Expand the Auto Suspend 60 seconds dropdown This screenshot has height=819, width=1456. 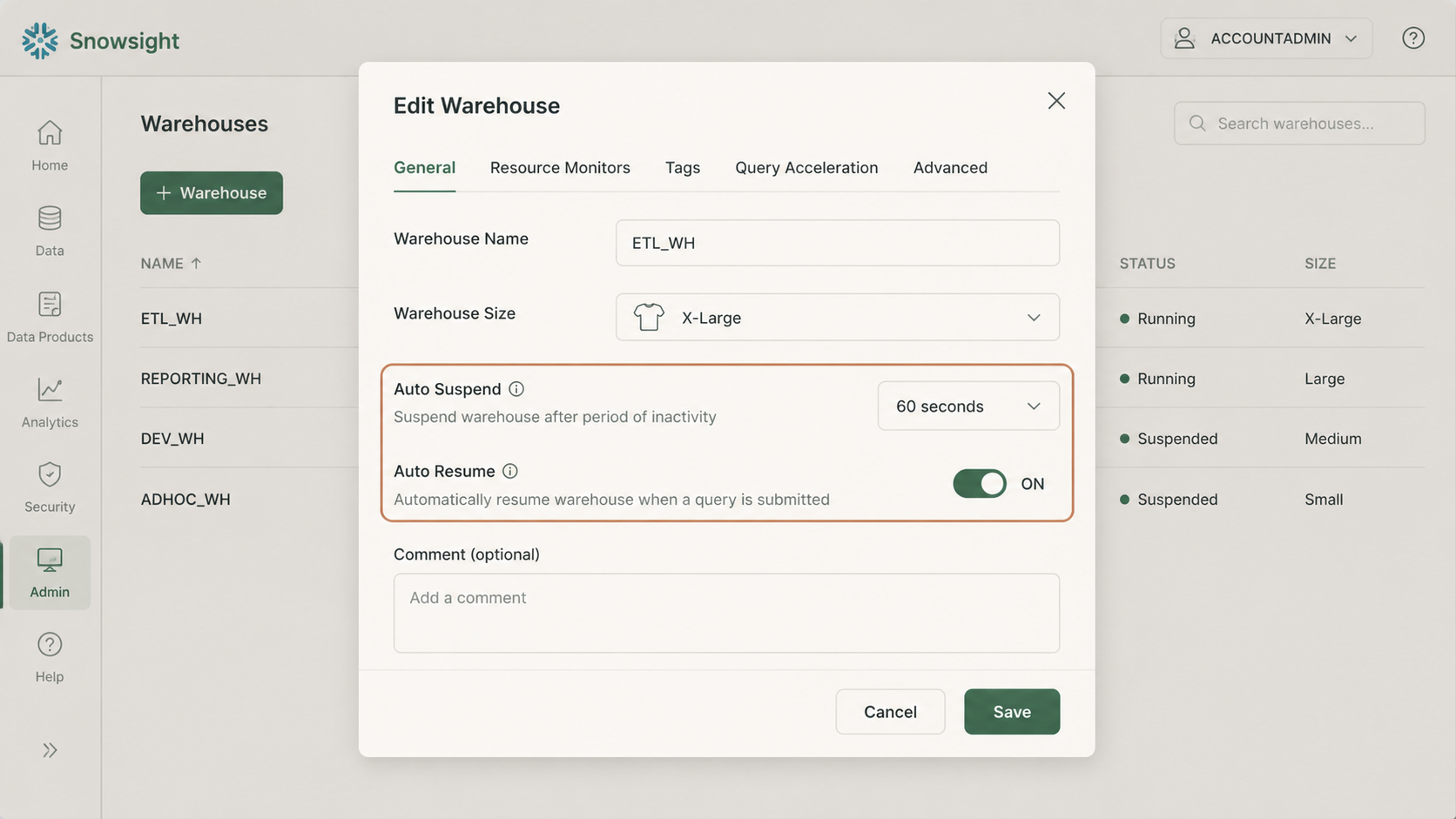tap(967, 406)
